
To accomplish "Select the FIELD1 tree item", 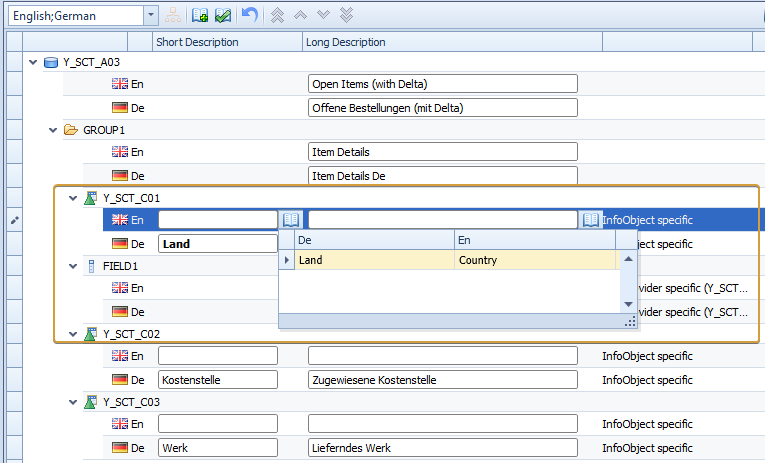I will 120,266.
